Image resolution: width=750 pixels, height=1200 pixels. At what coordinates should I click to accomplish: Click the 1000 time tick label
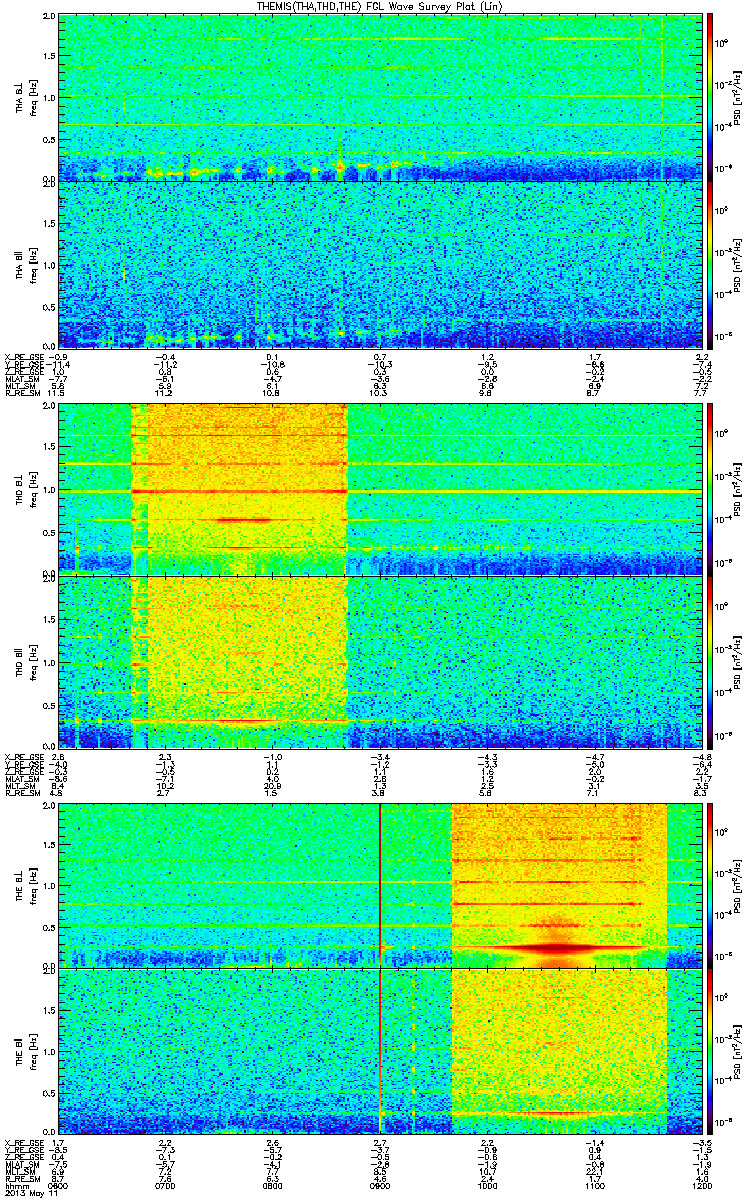487,1186
